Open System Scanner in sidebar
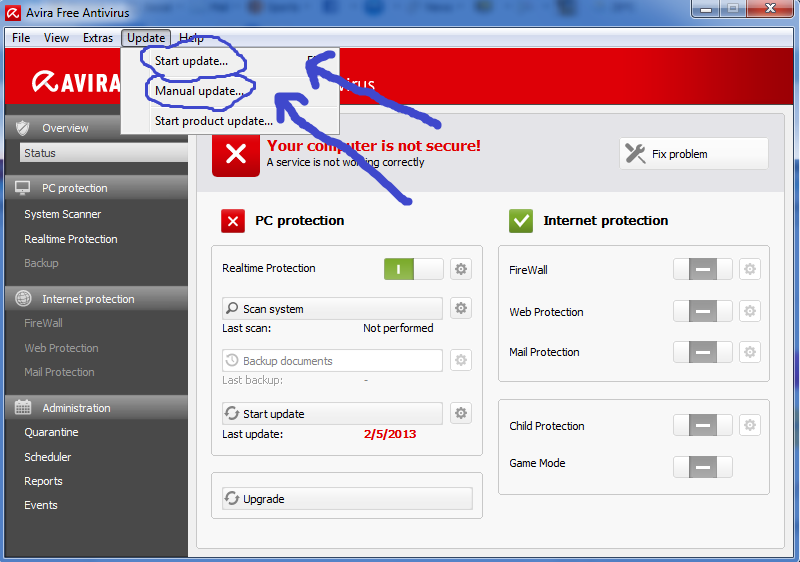 (62, 214)
